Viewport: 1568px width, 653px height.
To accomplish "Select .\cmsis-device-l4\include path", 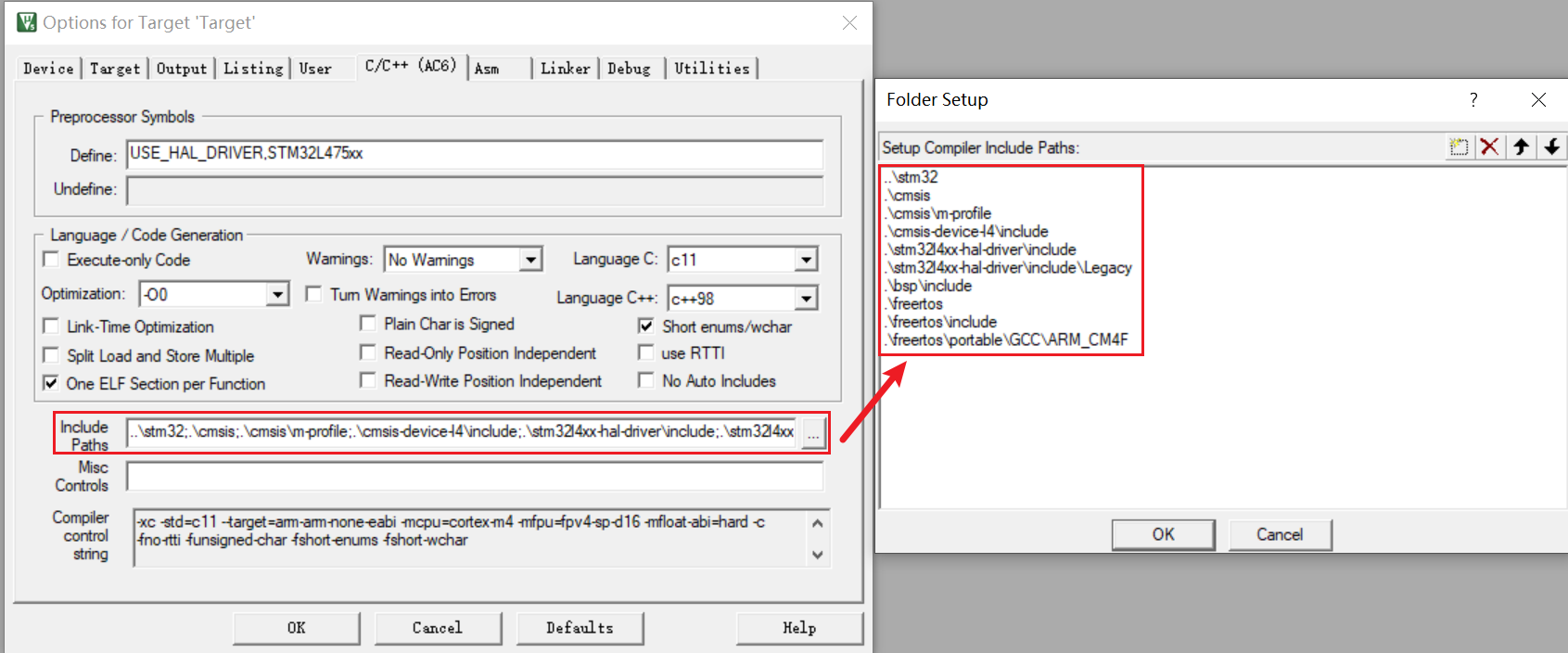I will [x=967, y=232].
